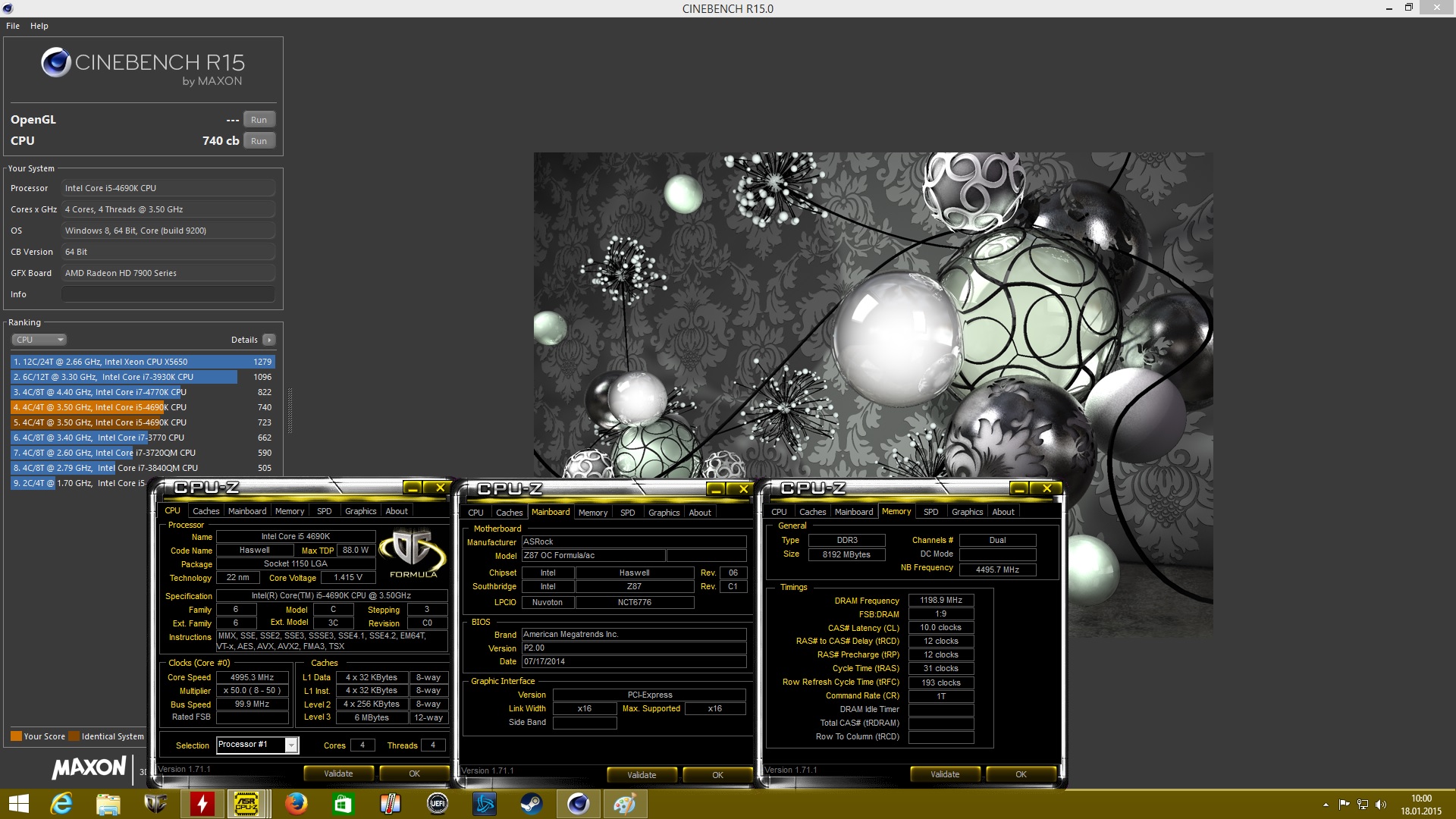
Task: Minimize the first CPU-Z window
Action: (413, 488)
